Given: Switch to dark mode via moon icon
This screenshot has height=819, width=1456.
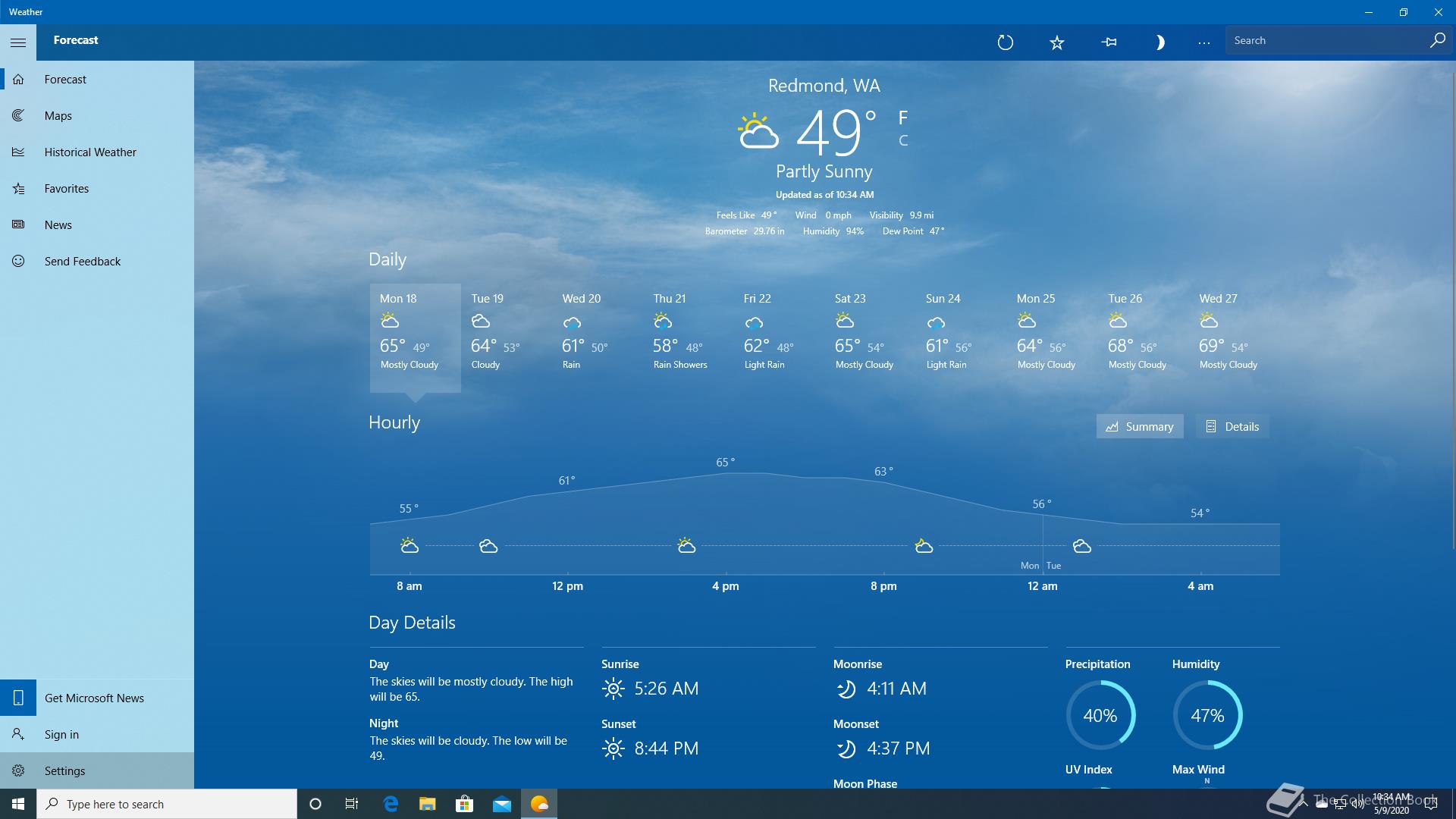Looking at the screenshot, I should [x=1159, y=42].
